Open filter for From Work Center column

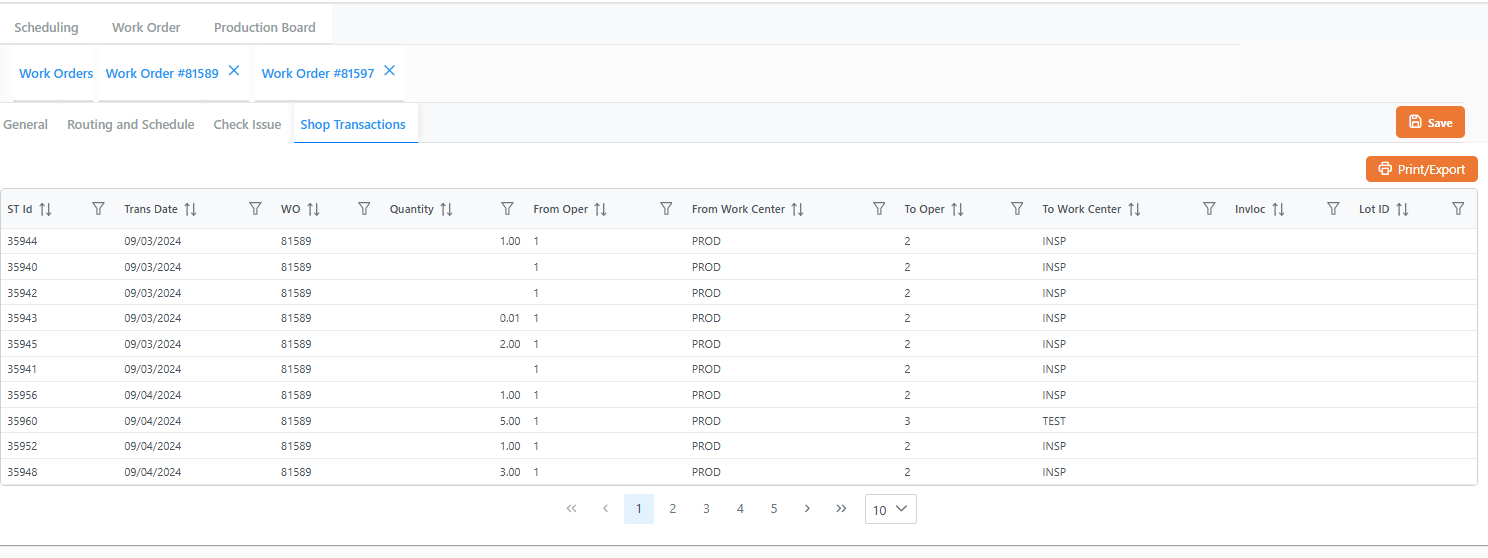pos(879,209)
